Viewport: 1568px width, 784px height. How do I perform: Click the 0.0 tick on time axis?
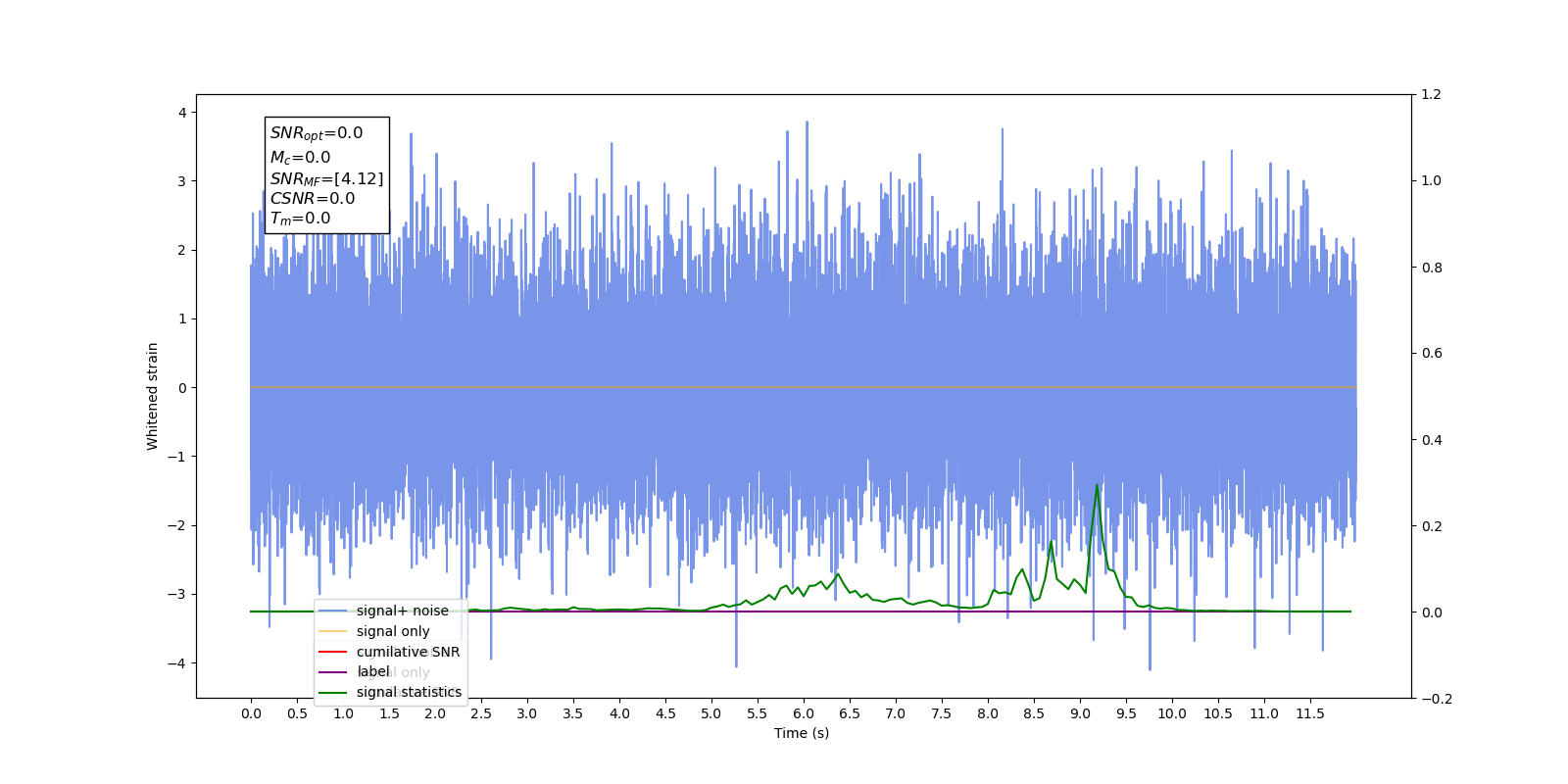click(251, 713)
